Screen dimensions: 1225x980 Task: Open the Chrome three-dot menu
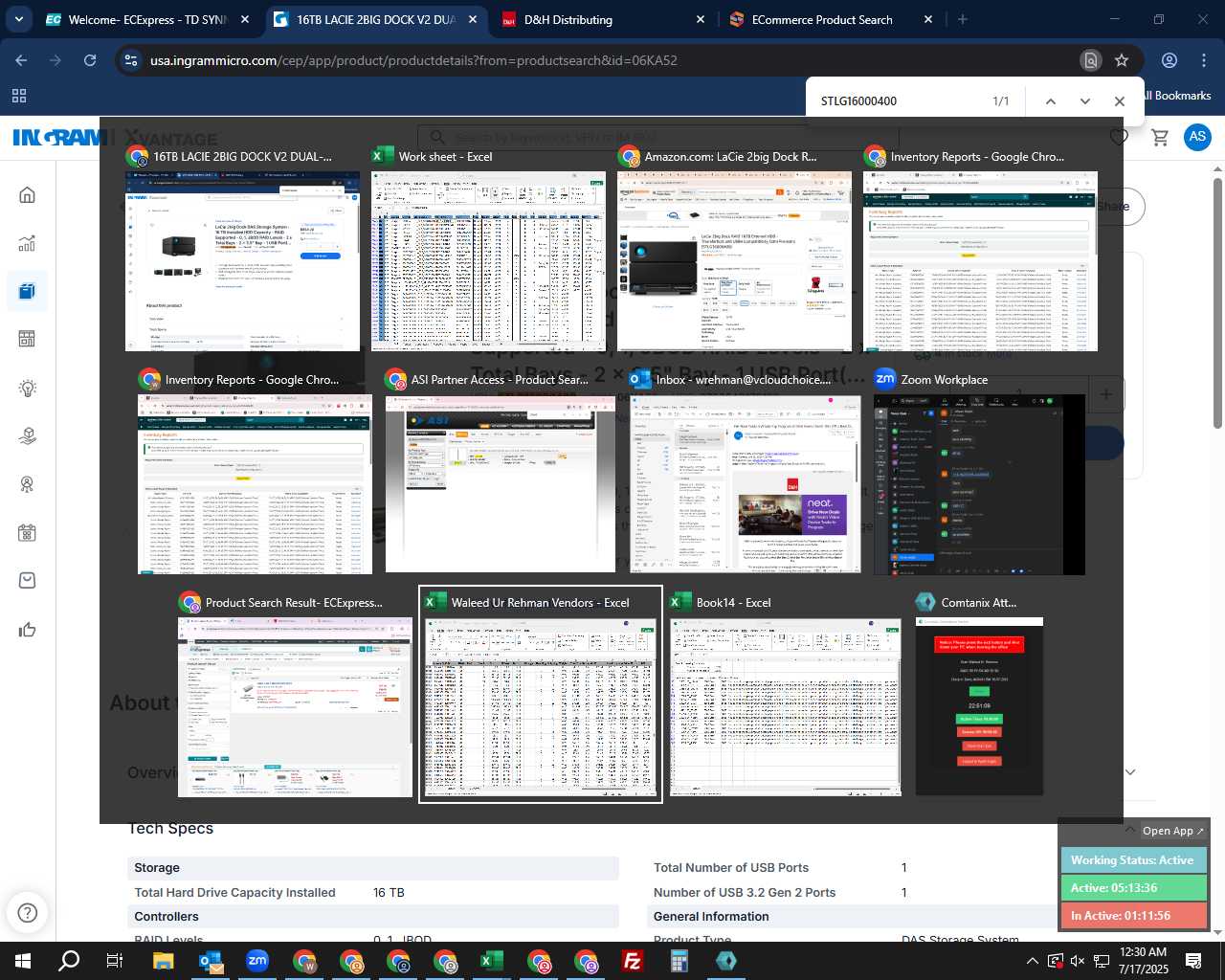coord(1204,60)
